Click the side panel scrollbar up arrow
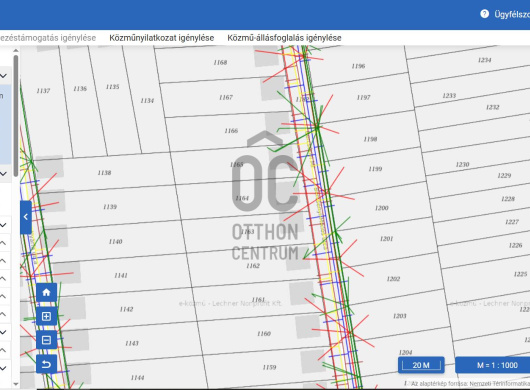530x390 pixels. point(16,51)
